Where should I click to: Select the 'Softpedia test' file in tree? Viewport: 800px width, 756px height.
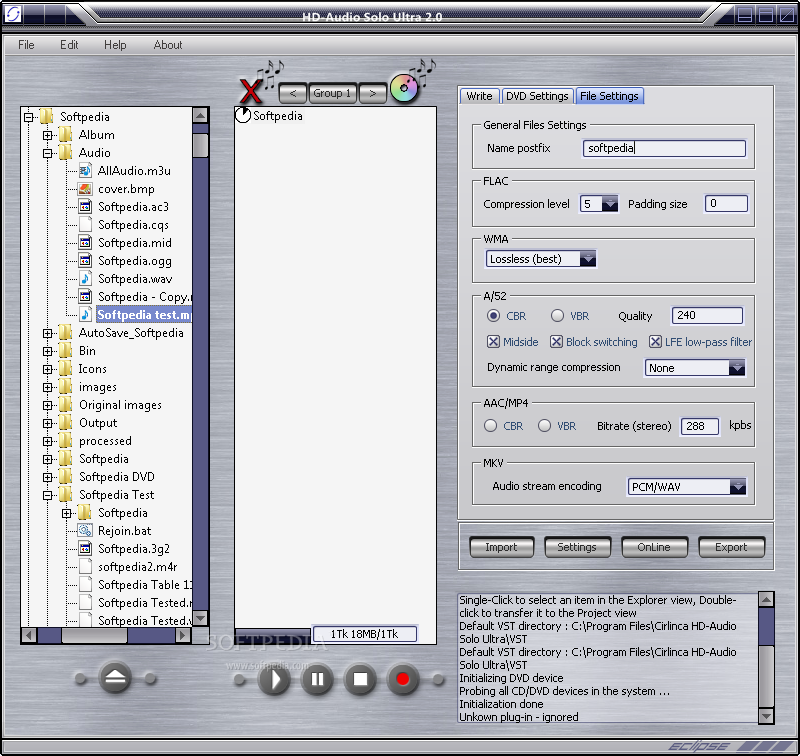click(143, 315)
